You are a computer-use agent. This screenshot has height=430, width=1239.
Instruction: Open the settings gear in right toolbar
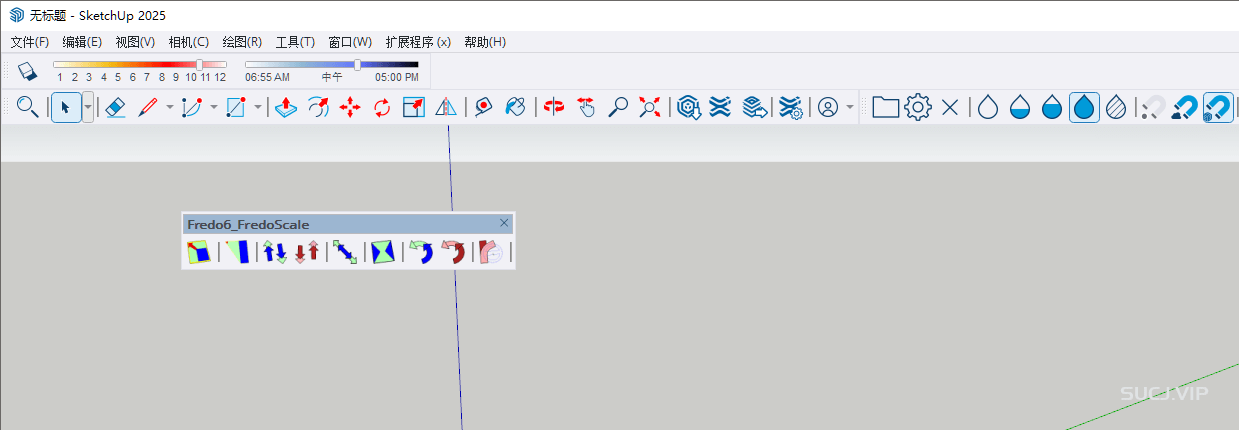(x=918, y=107)
